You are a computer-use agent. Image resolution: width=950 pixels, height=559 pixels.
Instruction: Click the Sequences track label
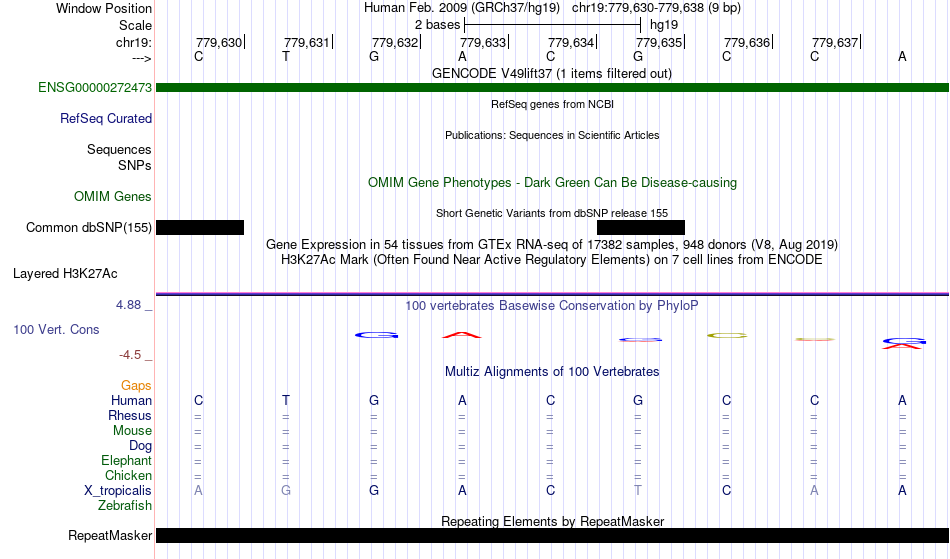119,149
